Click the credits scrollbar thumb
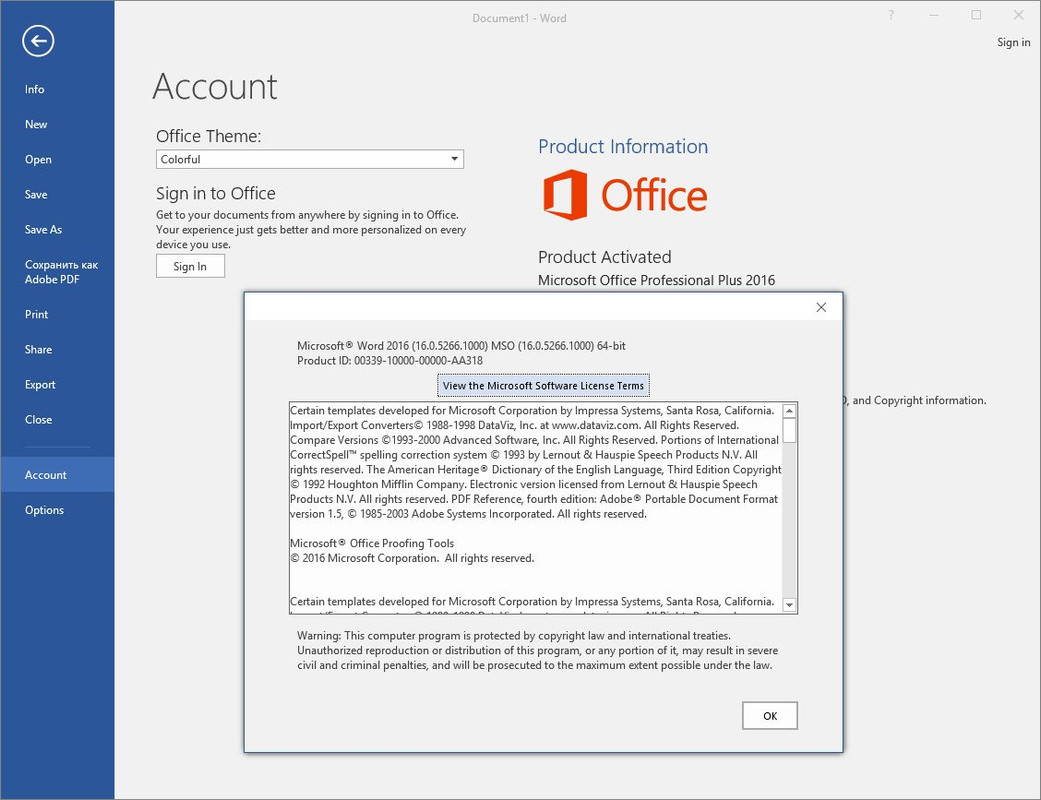The image size is (1041, 800). pyautogui.click(x=789, y=430)
